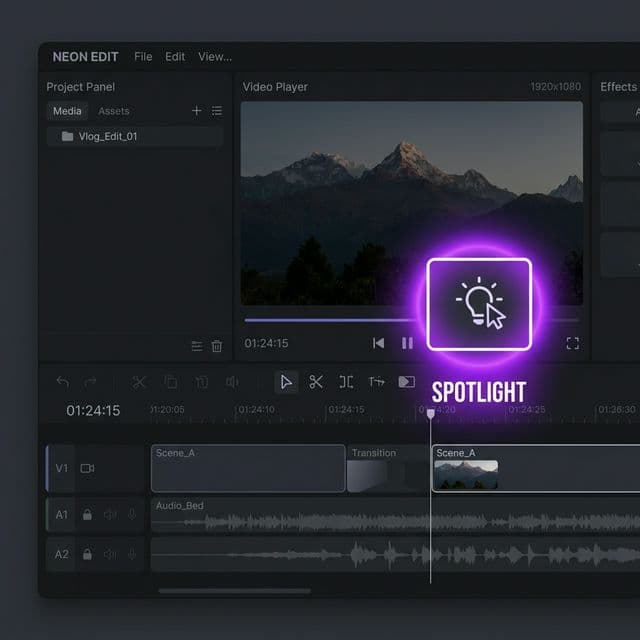Click the video preview frame
The image size is (640, 640).
411,203
